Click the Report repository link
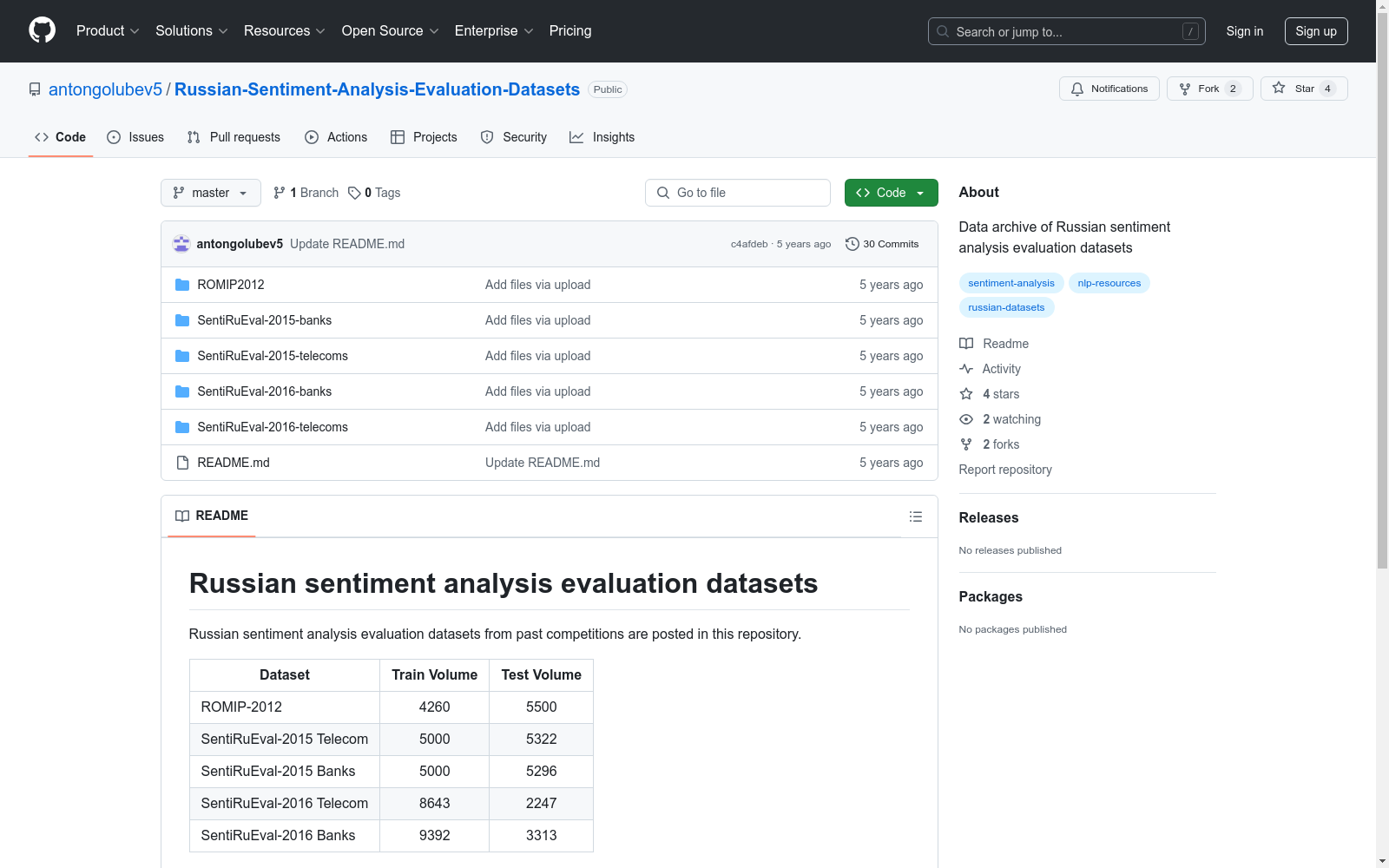 tap(1005, 470)
